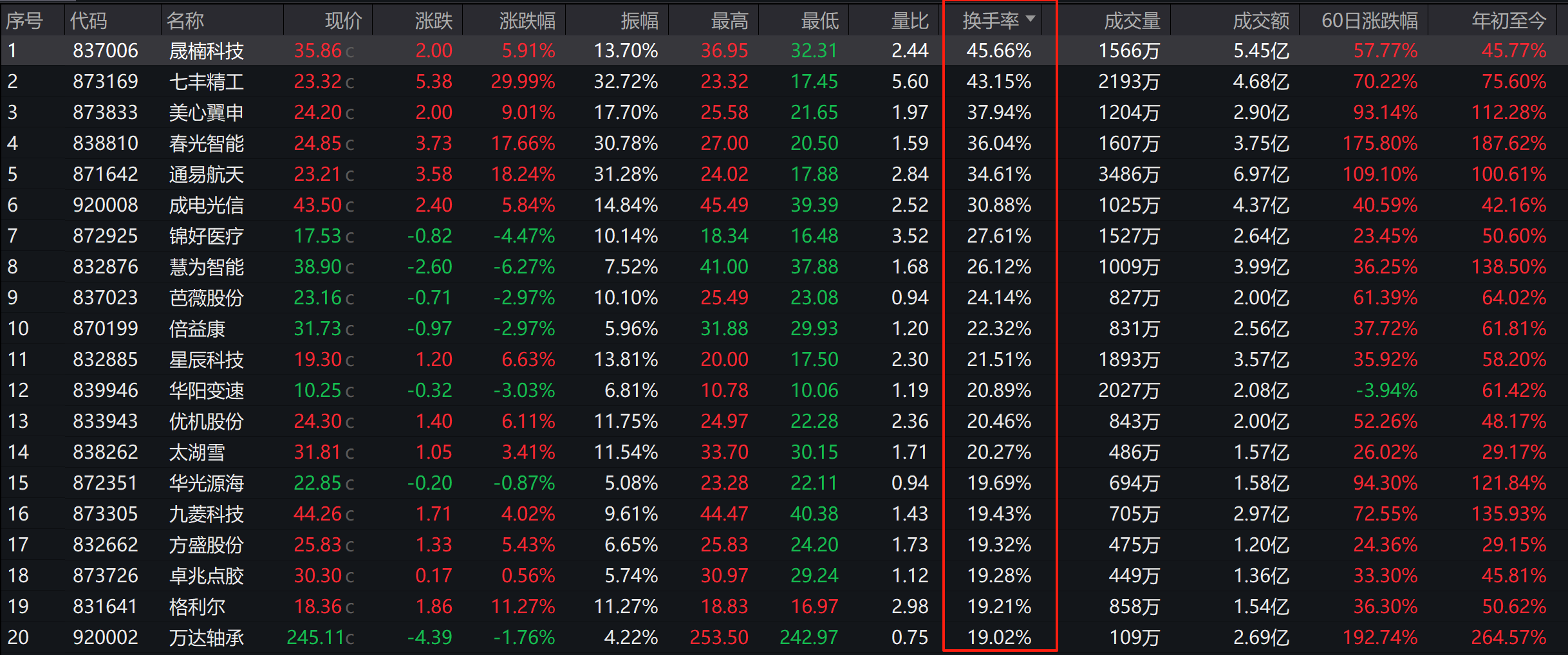Click the 名称 column header
The height and width of the screenshot is (655, 1568).
click(x=185, y=21)
